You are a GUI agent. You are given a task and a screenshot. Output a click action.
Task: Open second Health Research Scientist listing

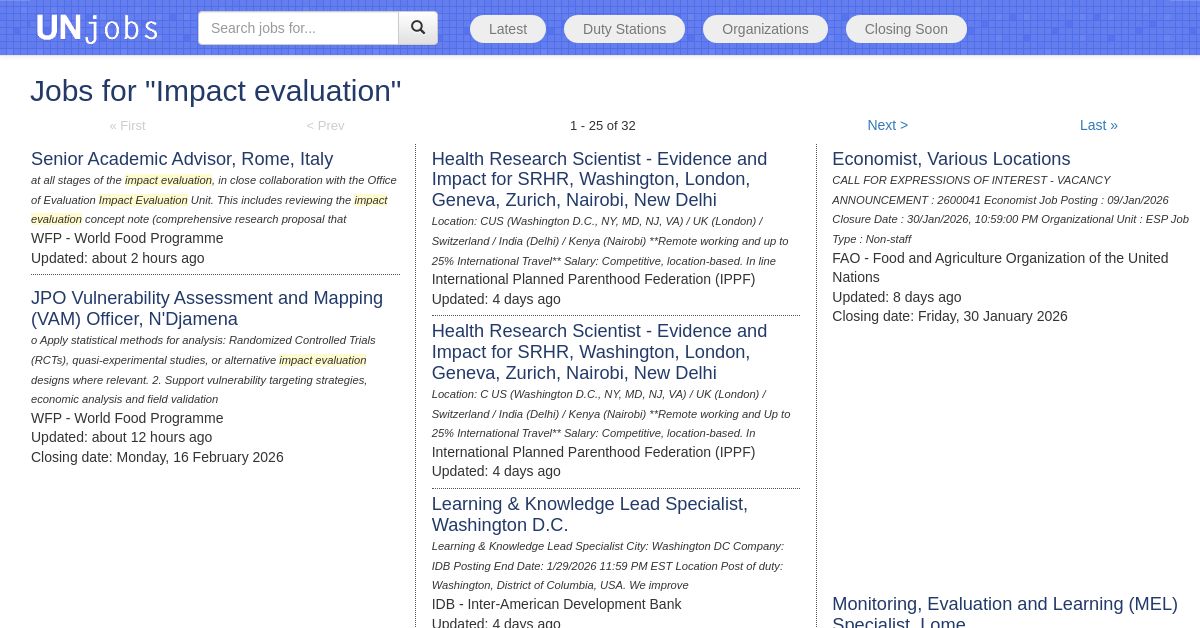pos(599,352)
